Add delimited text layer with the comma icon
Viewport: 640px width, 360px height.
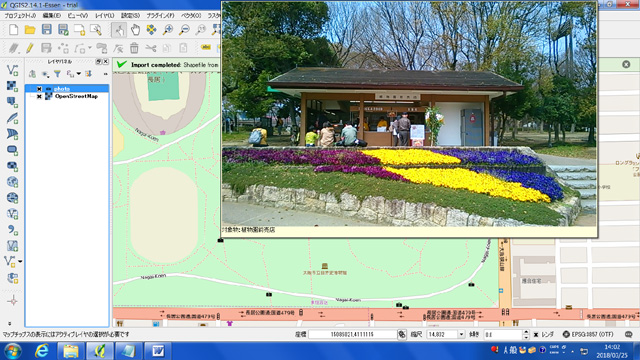(x=12, y=230)
